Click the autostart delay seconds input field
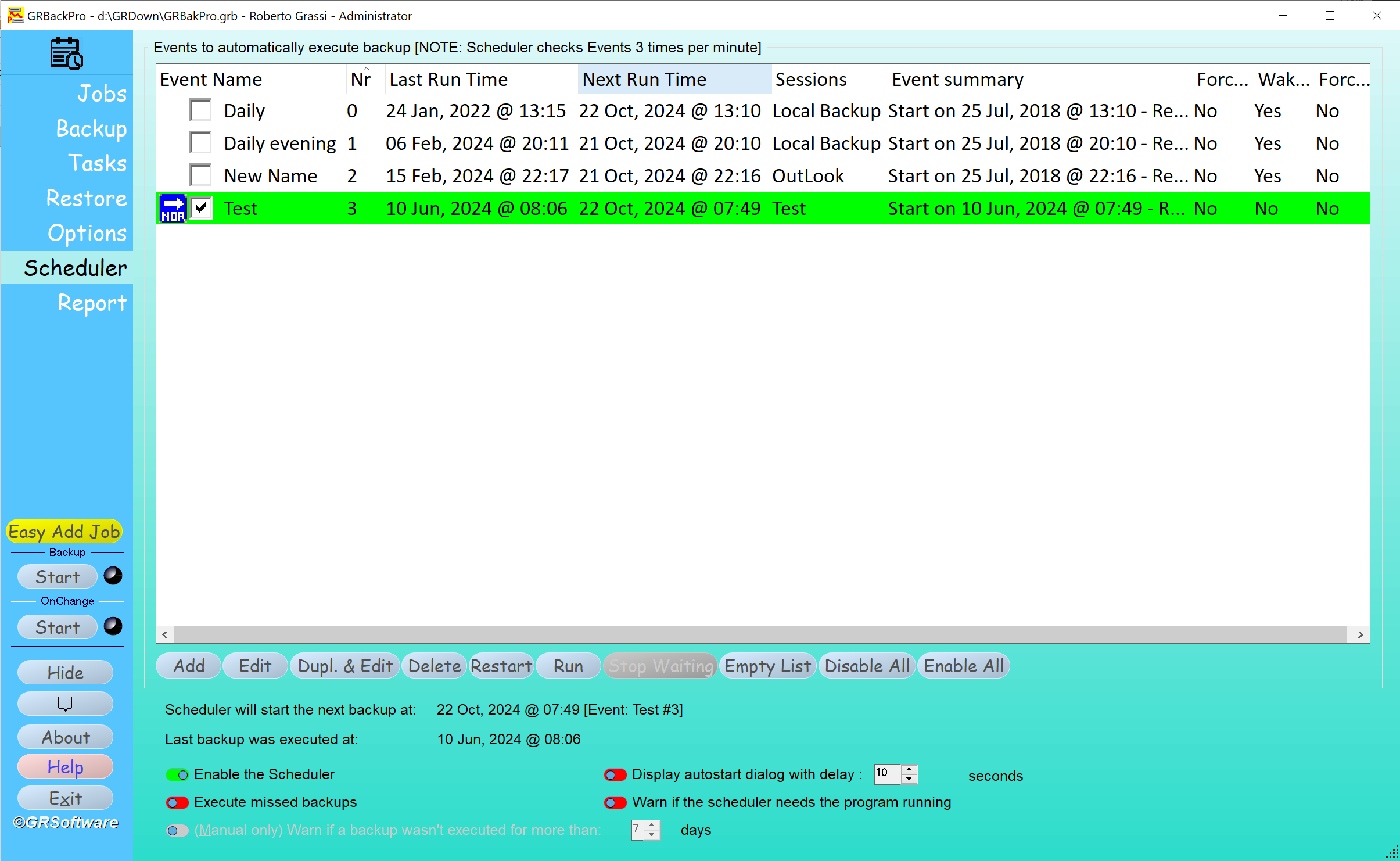1400x861 pixels. (886, 774)
